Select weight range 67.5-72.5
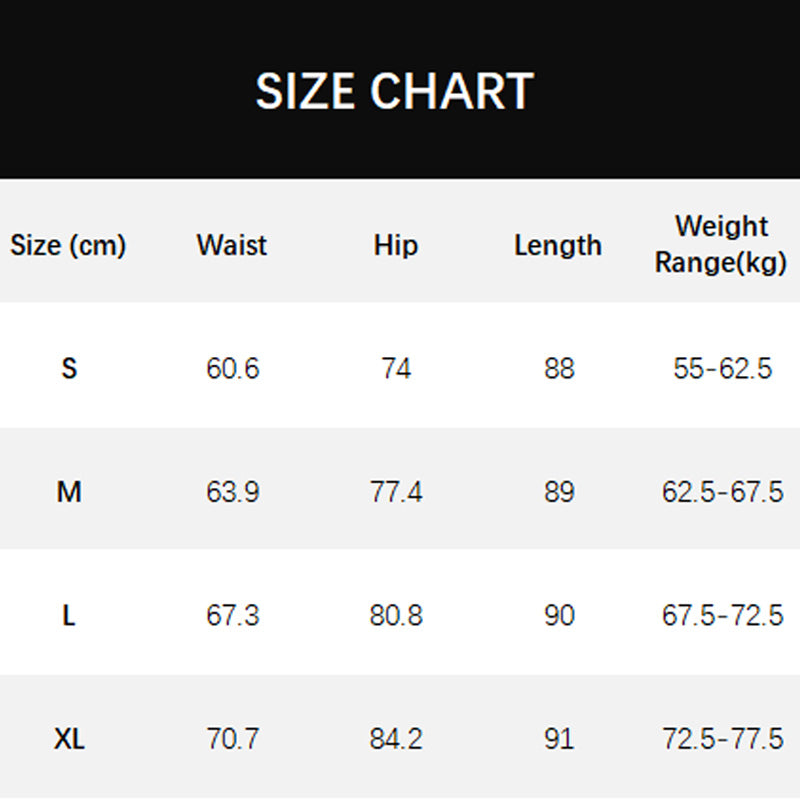The height and width of the screenshot is (800, 800). pyautogui.click(x=722, y=616)
